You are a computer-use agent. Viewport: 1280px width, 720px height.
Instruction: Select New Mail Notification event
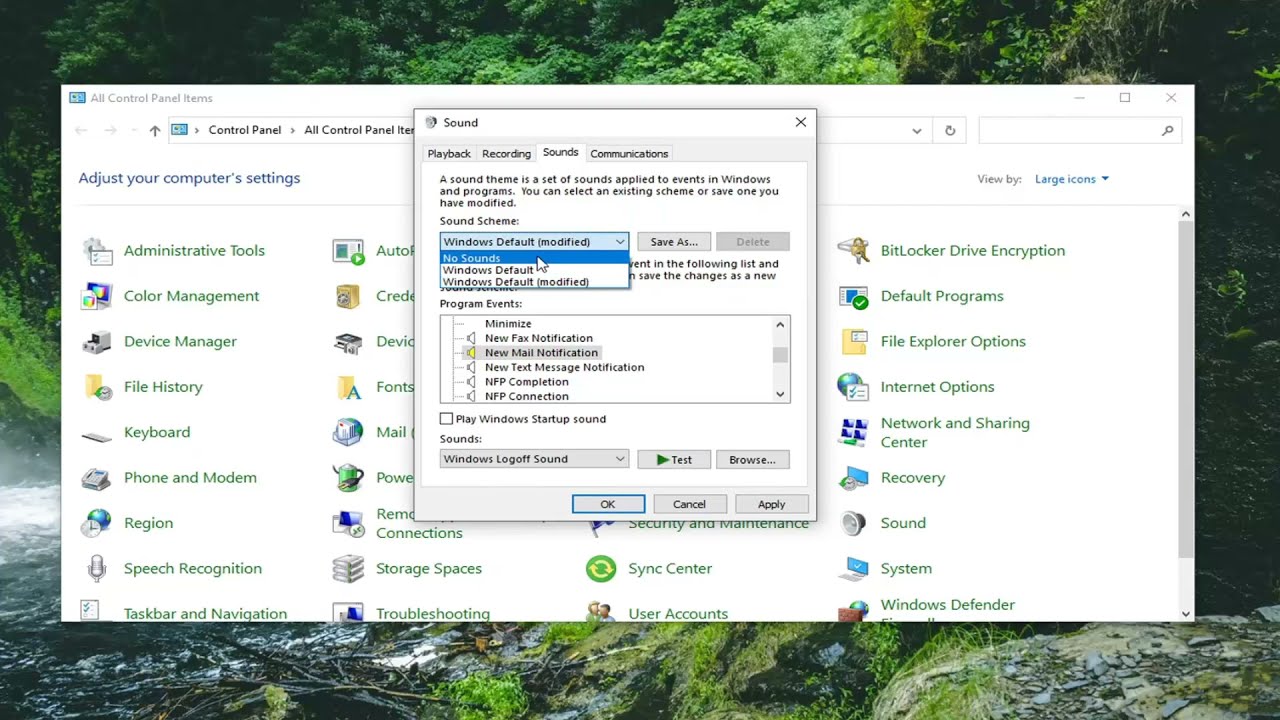[x=541, y=353]
